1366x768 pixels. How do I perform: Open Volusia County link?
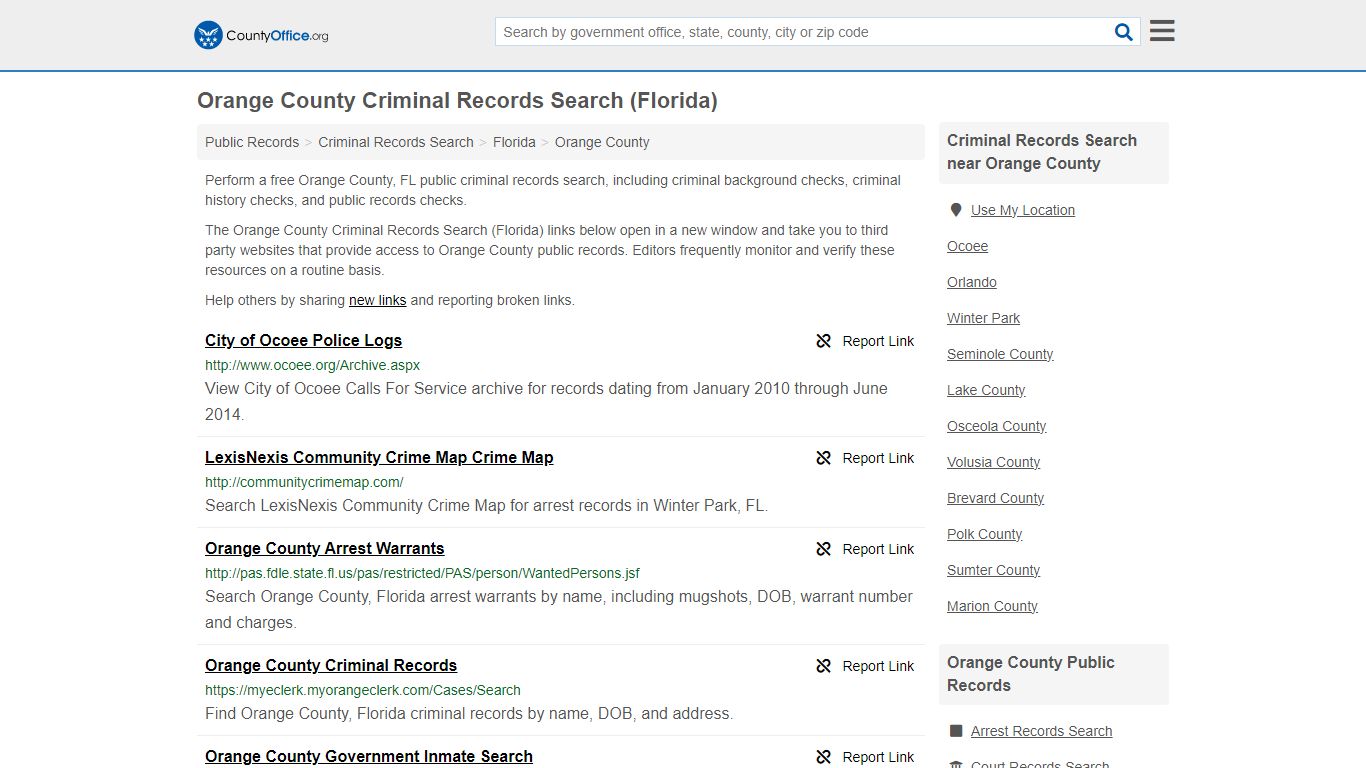(x=994, y=462)
